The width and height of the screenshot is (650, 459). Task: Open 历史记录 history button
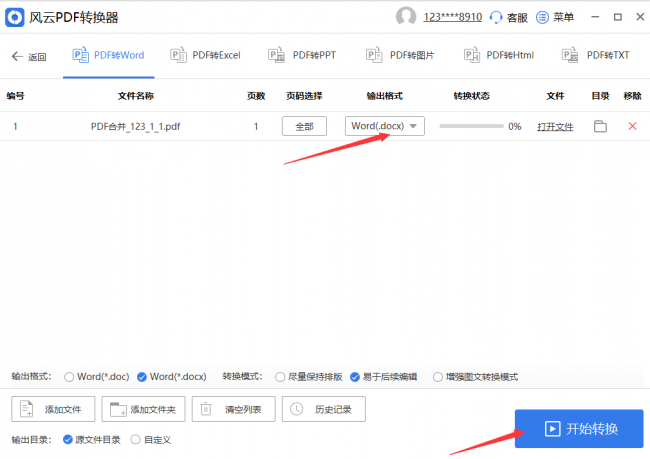click(x=324, y=409)
